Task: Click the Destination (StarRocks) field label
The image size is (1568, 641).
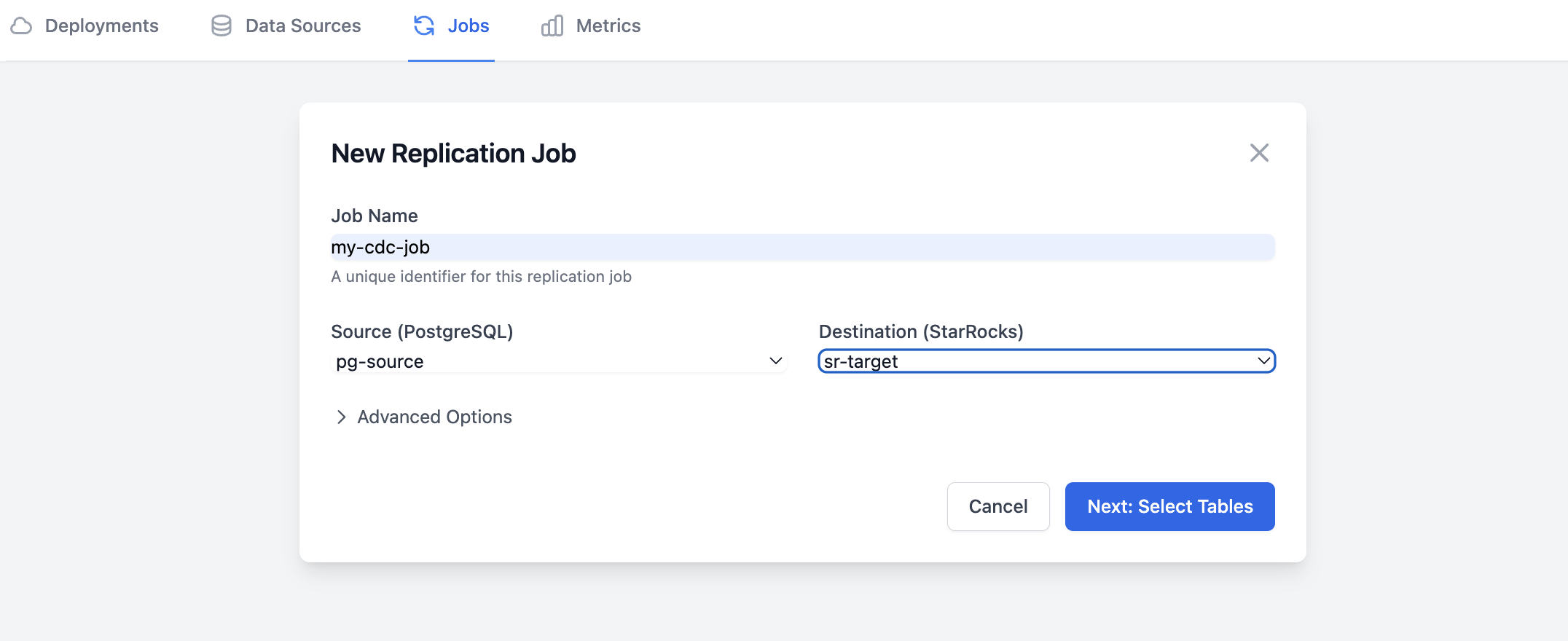Action: point(921,331)
